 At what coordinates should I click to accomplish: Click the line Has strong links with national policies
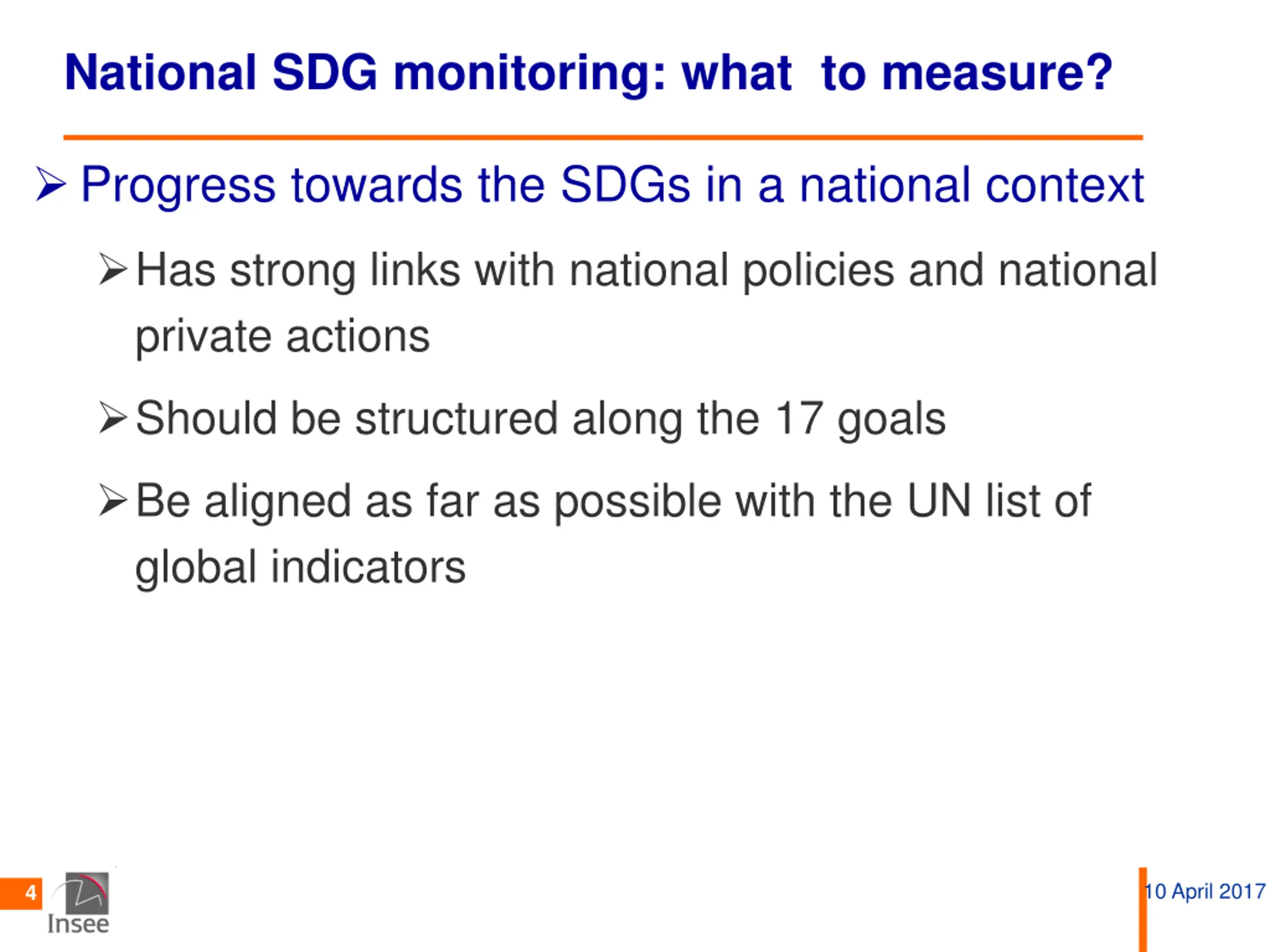pos(646,271)
